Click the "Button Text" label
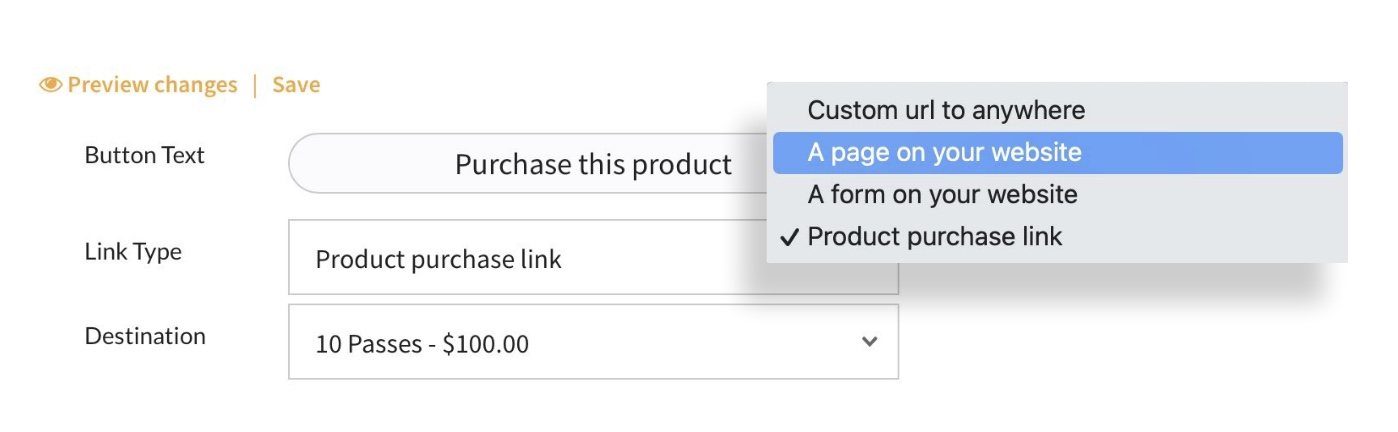Screen dimensions: 1398x432 pos(145,156)
